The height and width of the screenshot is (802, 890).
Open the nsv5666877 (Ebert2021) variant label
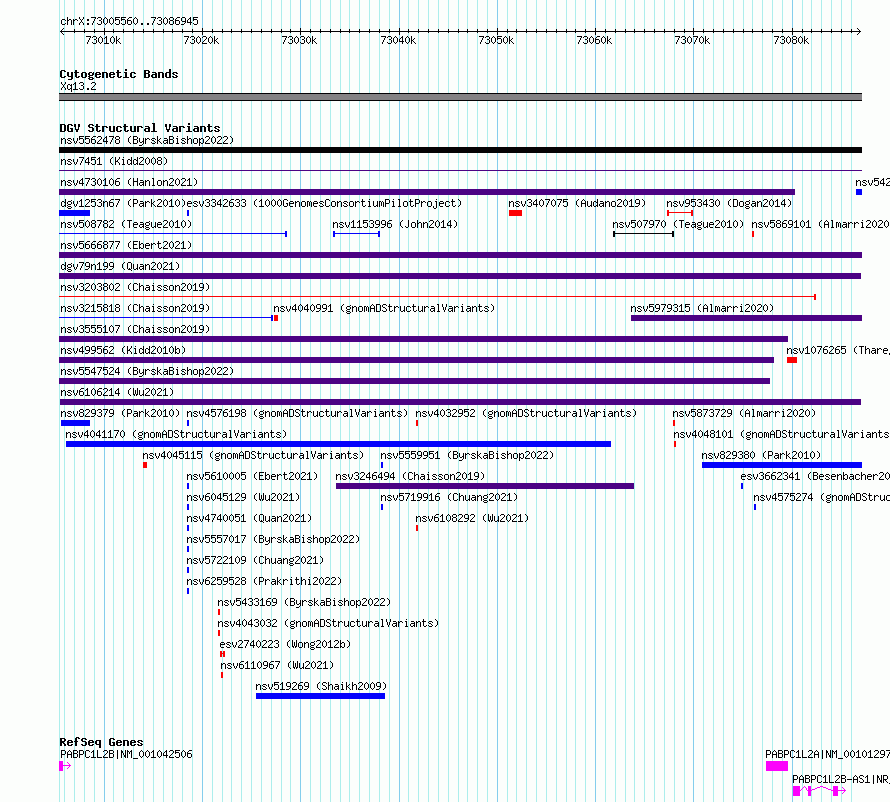[126, 245]
